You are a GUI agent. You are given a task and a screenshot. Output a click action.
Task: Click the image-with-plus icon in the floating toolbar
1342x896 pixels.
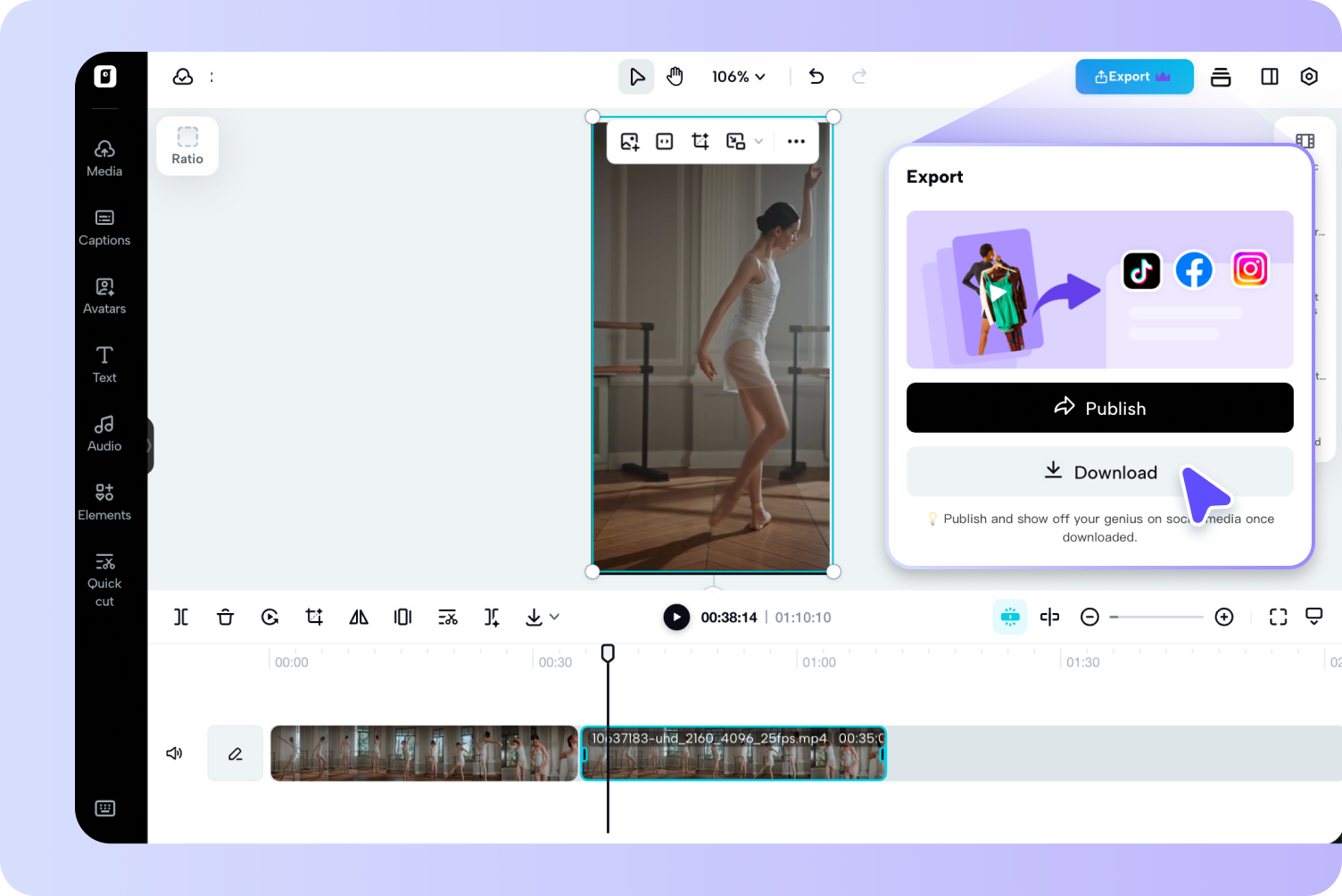tap(630, 142)
